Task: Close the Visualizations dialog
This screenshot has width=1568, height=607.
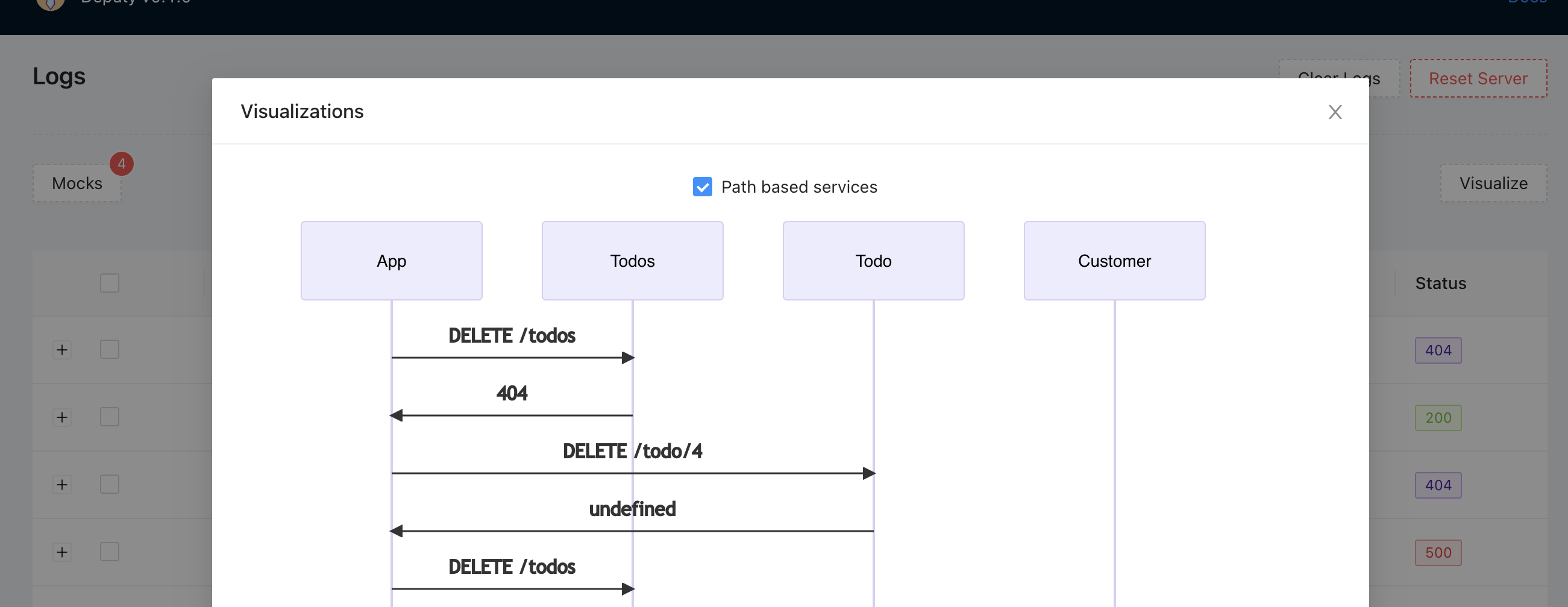Action: [1334, 112]
